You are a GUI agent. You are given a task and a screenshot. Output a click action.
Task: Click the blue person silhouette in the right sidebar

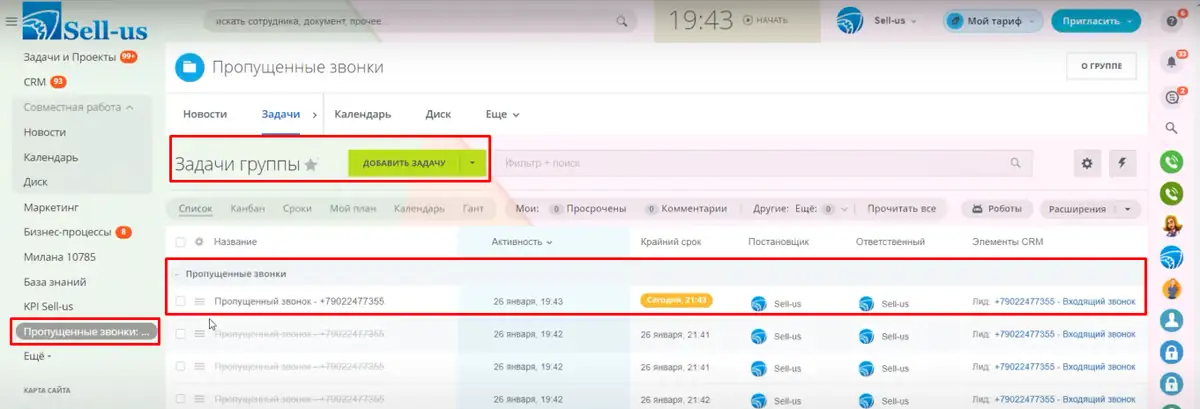[1172, 321]
